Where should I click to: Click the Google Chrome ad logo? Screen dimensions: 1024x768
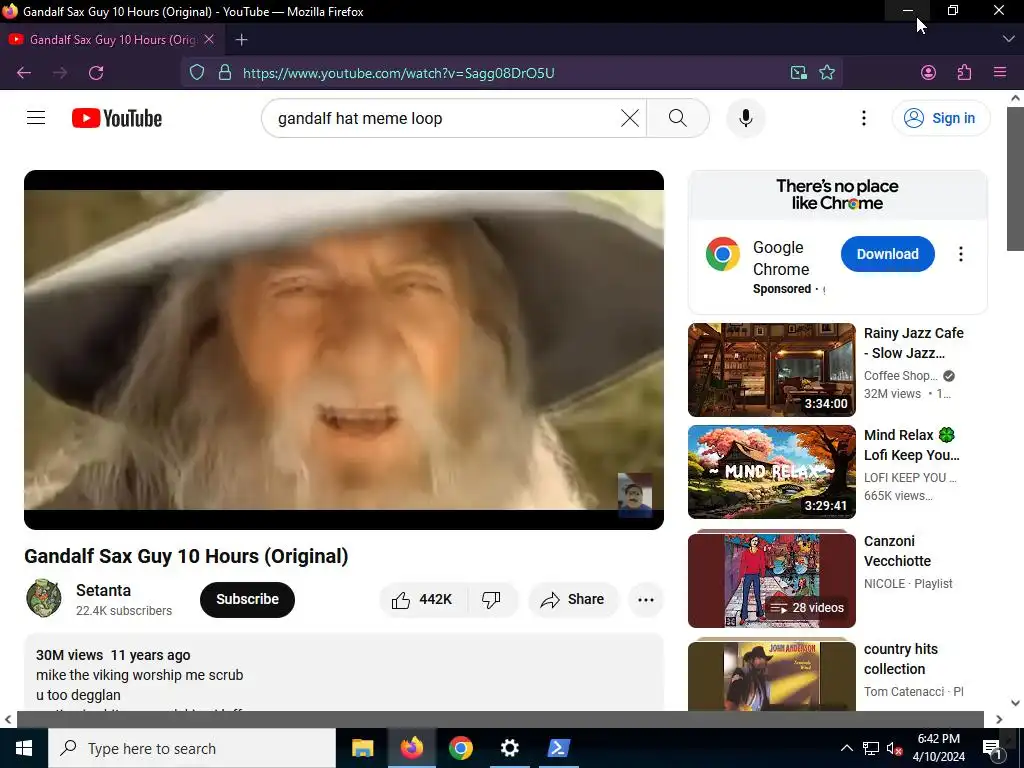pyautogui.click(x=722, y=254)
